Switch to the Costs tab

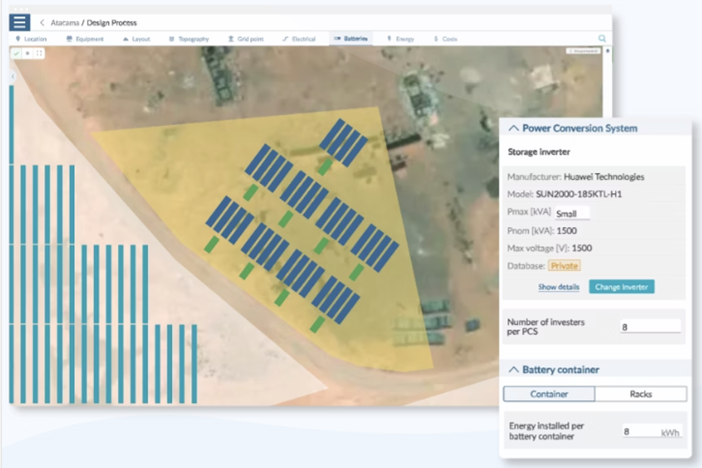(x=445, y=39)
